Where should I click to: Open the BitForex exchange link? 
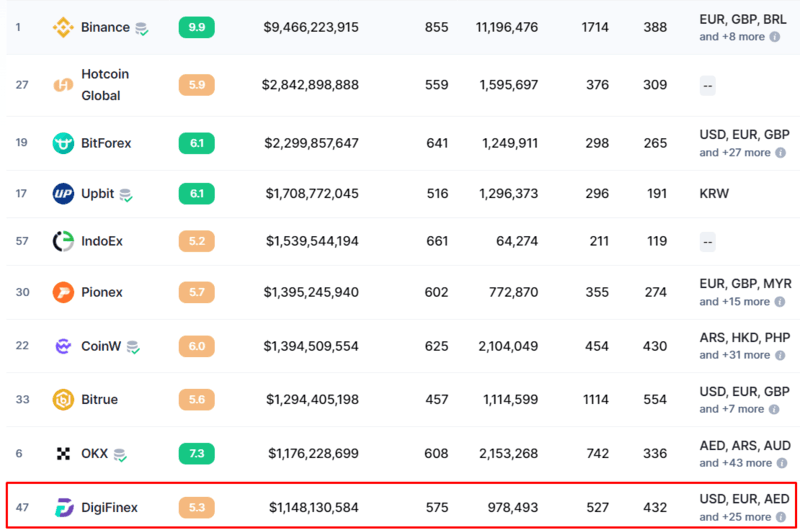click(106, 143)
